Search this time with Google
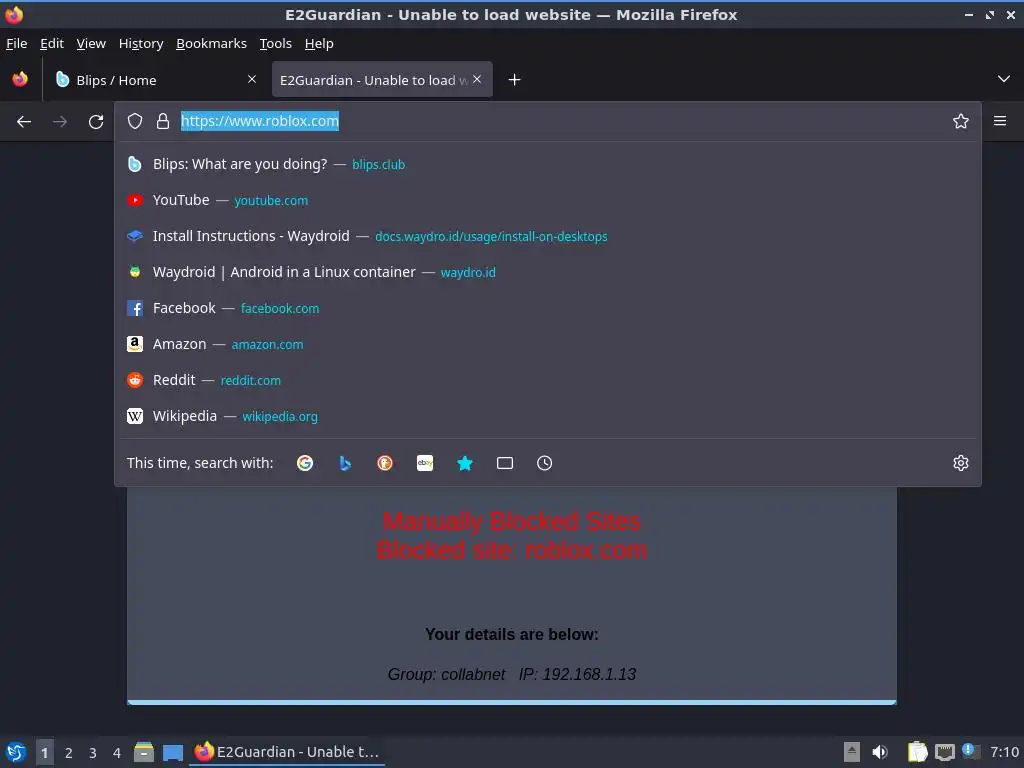This screenshot has width=1024, height=768. click(305, 463)
